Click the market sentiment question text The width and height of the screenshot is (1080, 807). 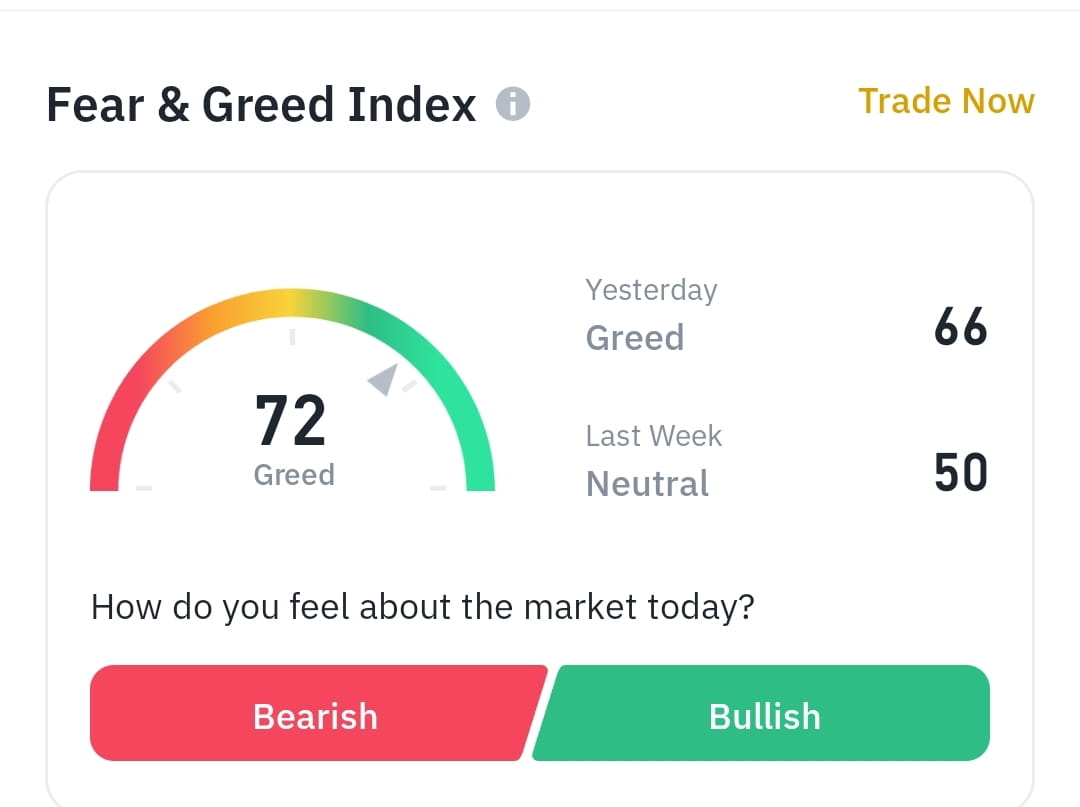click(x=423, y=606)
